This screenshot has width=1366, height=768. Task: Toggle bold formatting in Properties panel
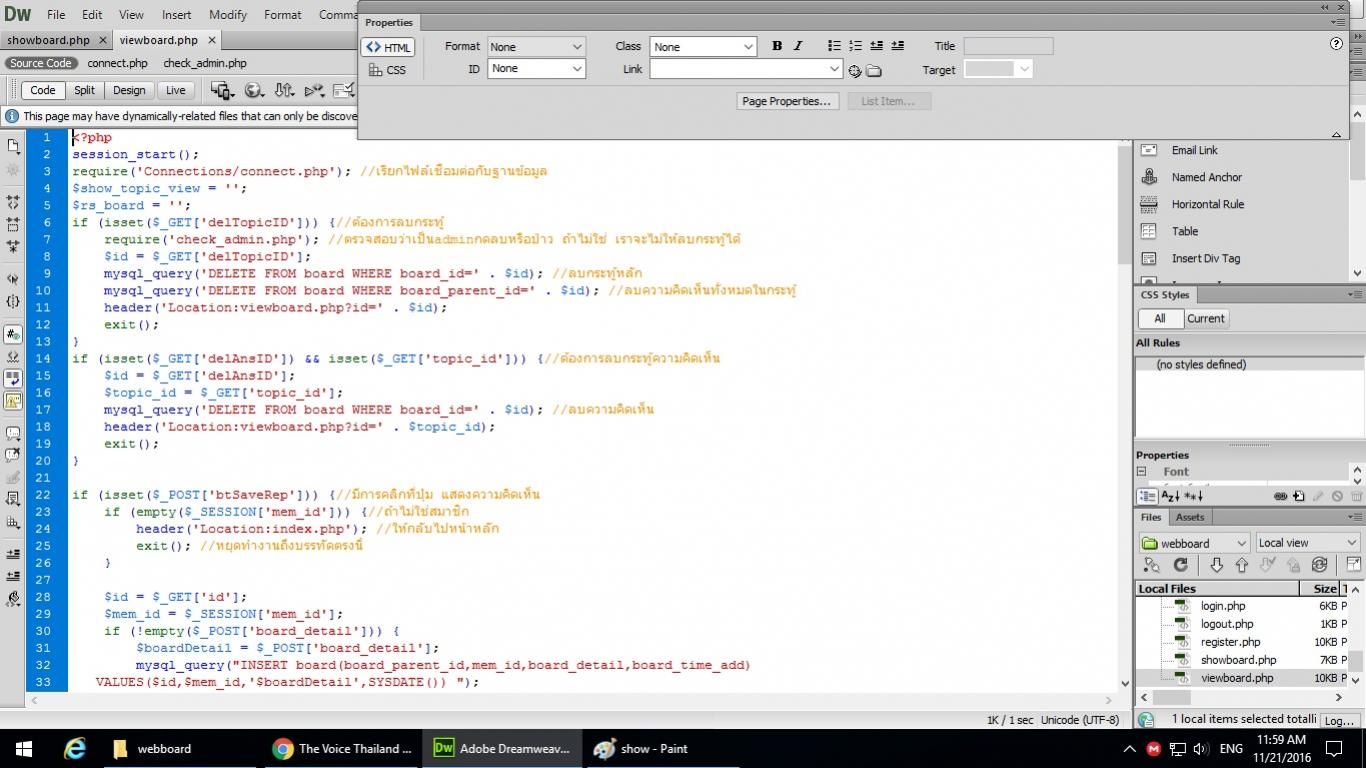[x=777, y=46]
